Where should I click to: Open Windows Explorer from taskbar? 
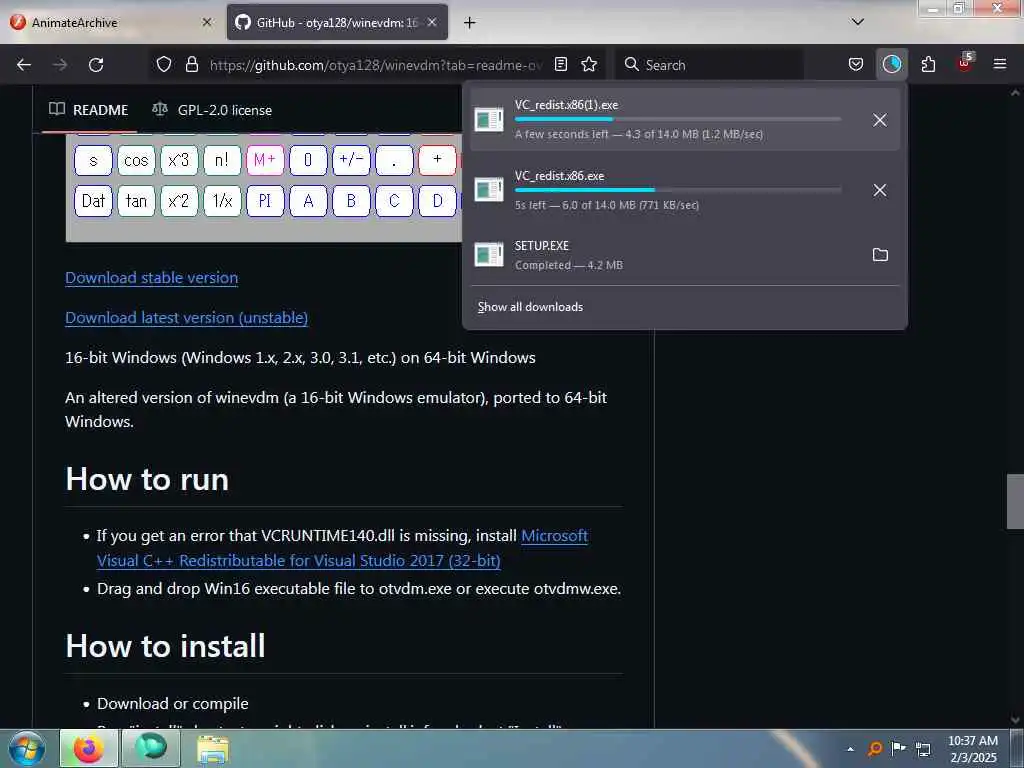point(213,750)
